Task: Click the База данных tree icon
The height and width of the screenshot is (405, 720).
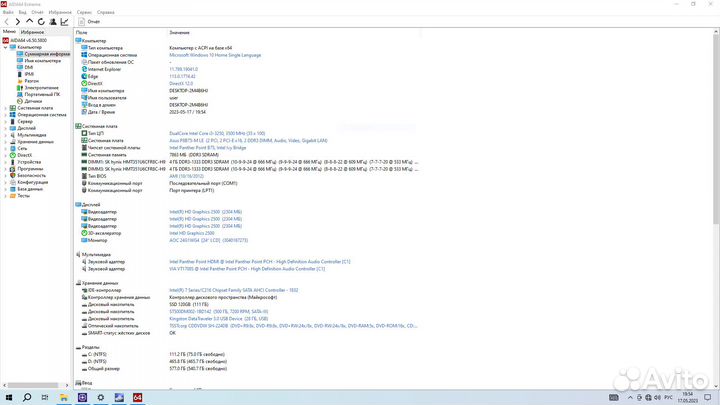Action: coord(13,189)
